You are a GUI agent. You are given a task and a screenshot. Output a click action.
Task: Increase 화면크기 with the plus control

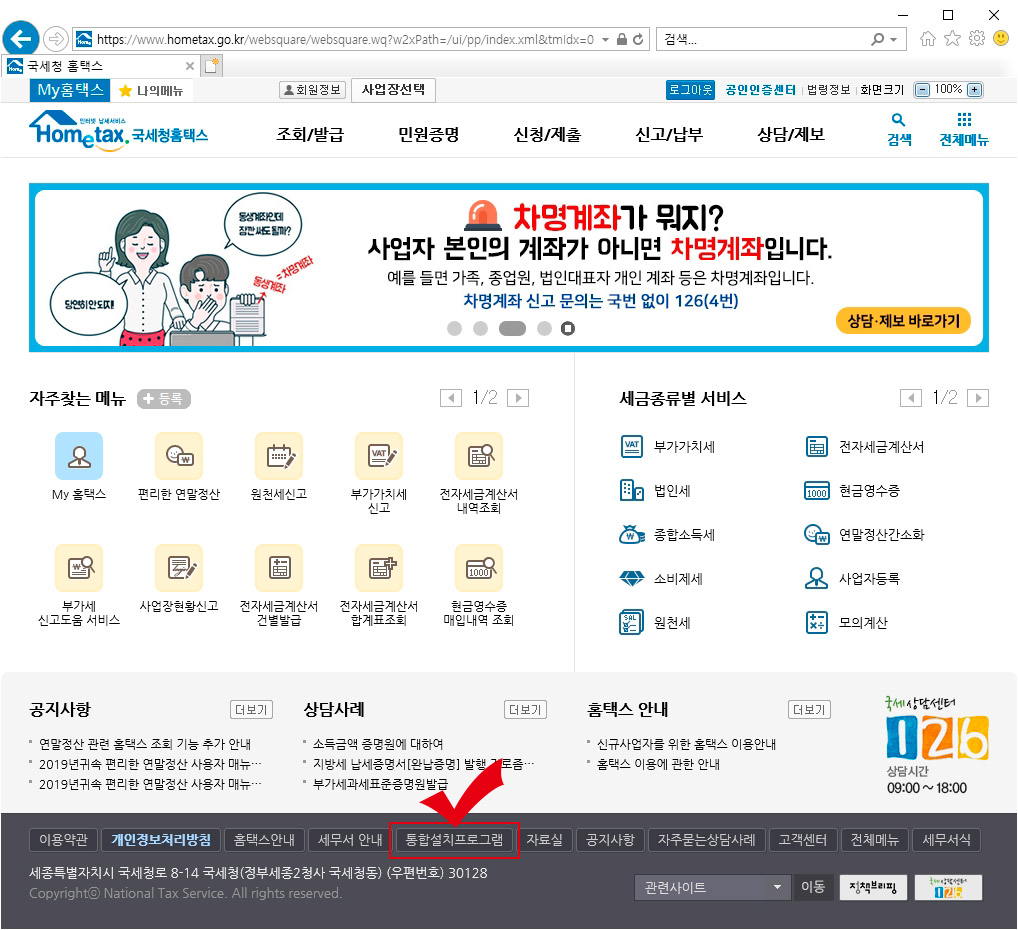click(x=975, y=88)
